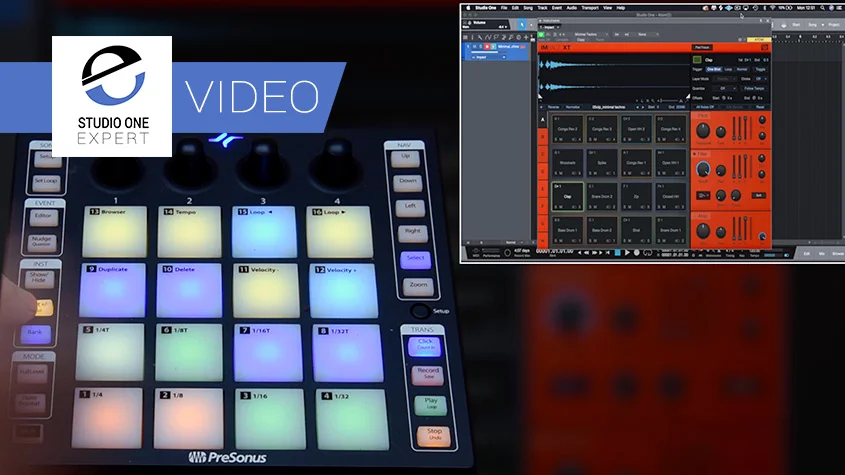Trigger the Open HH 2 pad
The image size is (845, 475).
tap(636, 129)
